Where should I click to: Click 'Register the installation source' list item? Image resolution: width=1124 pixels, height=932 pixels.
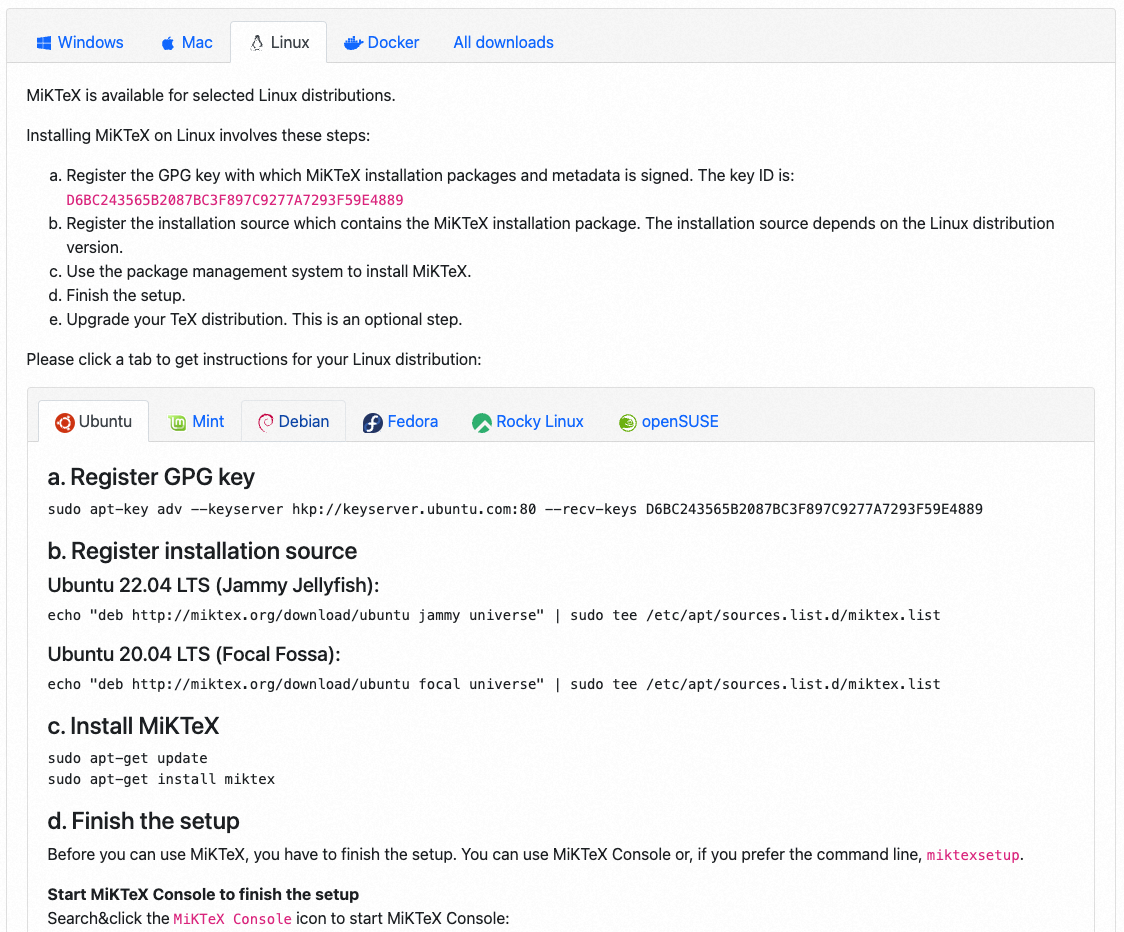[x=561, y=235]
